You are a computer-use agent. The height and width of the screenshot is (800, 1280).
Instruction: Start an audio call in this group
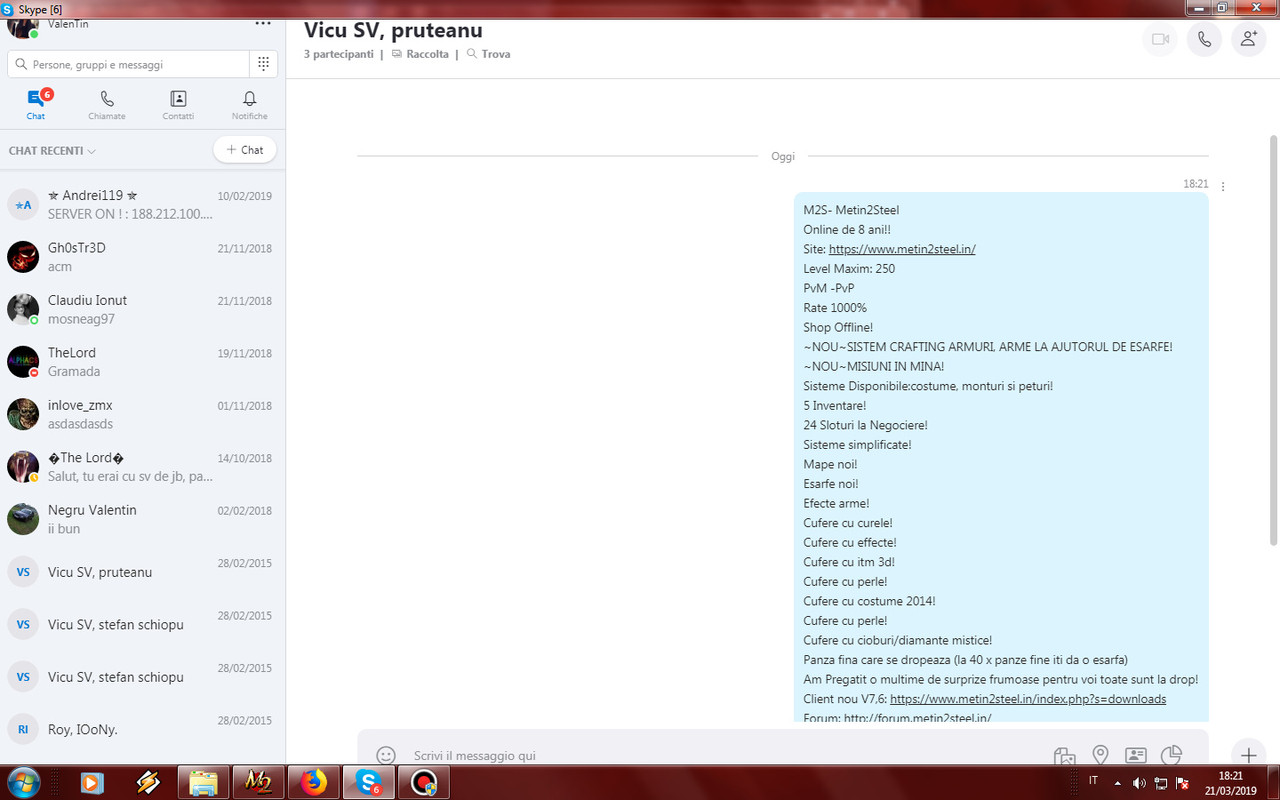coord(1204,39)
